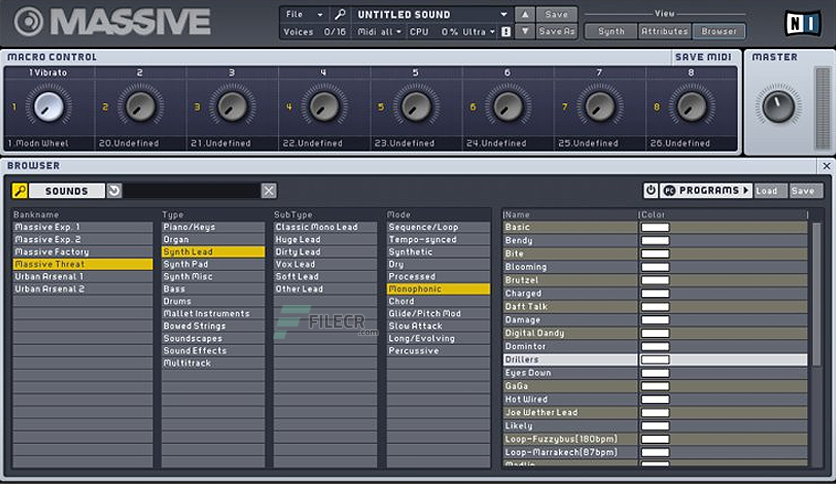Click the Save button next to Load

[x=806, y=190]
